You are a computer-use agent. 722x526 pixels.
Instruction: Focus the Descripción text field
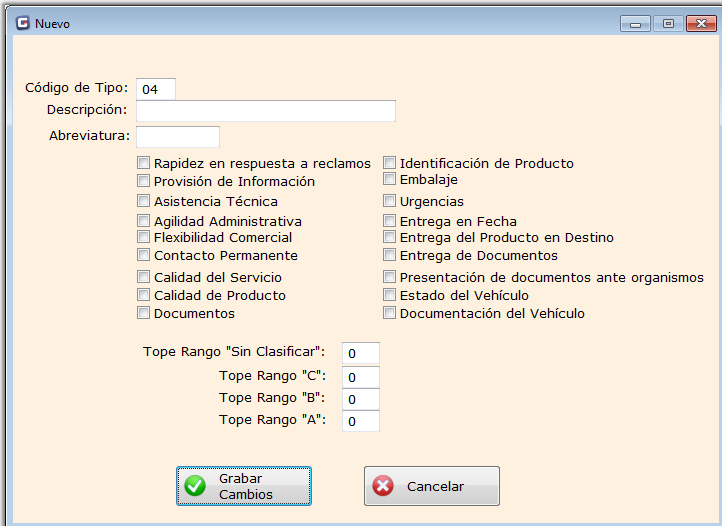click(266, 110)
